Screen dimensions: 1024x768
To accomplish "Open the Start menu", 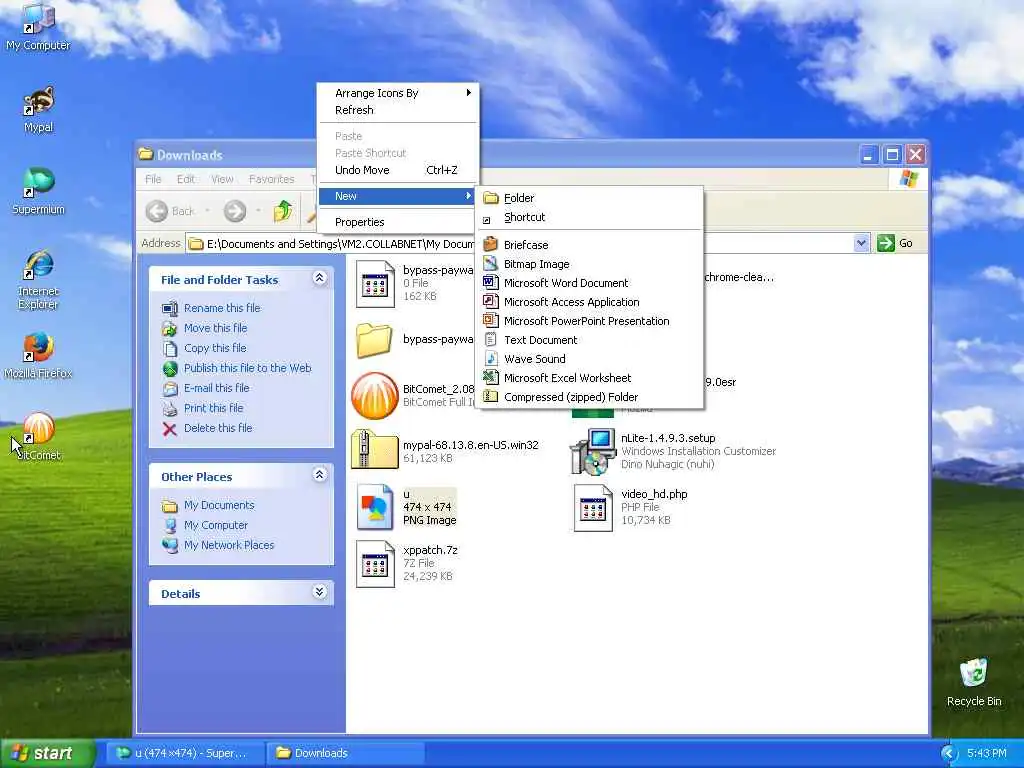I will 48,753.
